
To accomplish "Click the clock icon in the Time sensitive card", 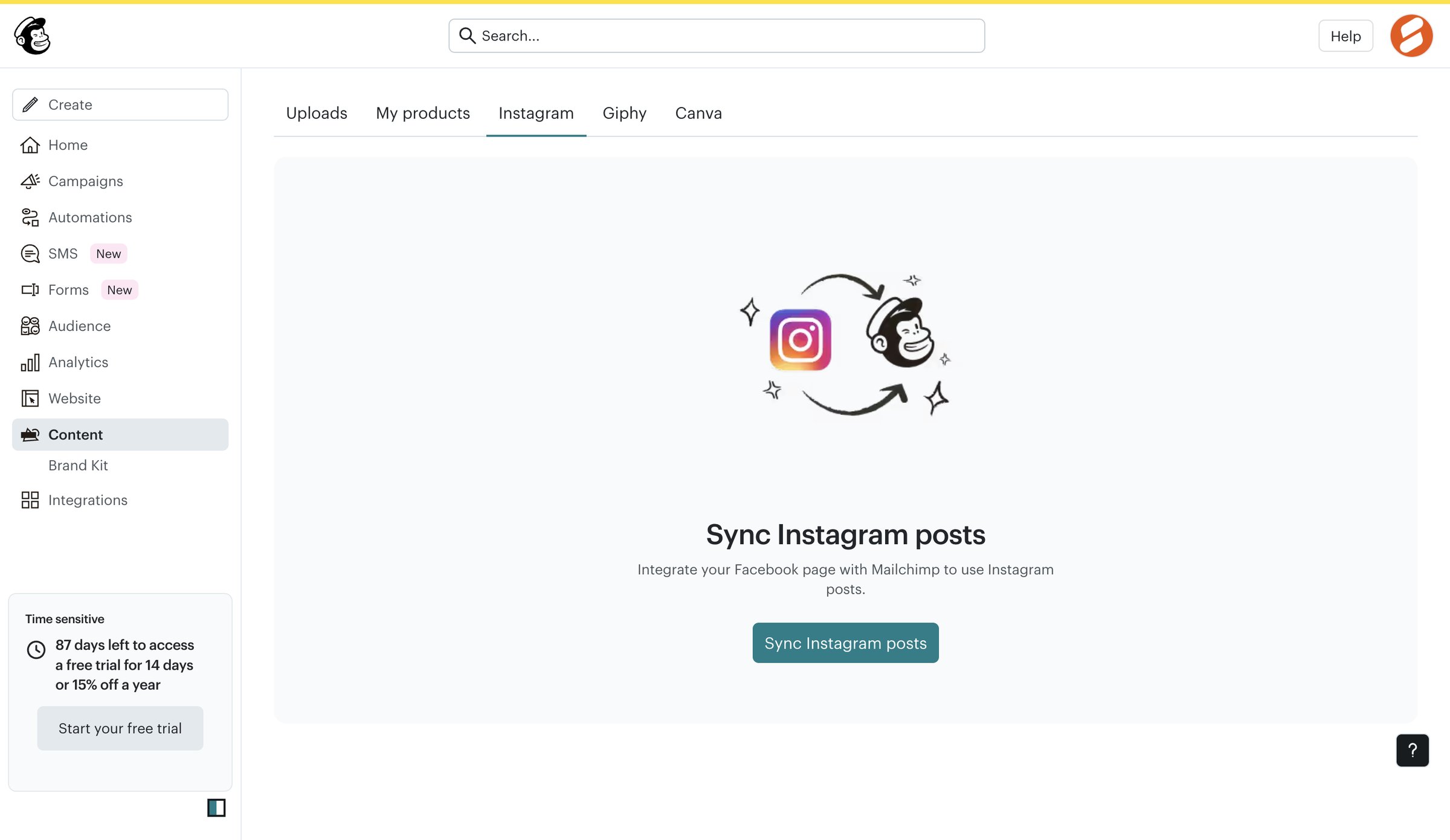I will pos(36,650).
